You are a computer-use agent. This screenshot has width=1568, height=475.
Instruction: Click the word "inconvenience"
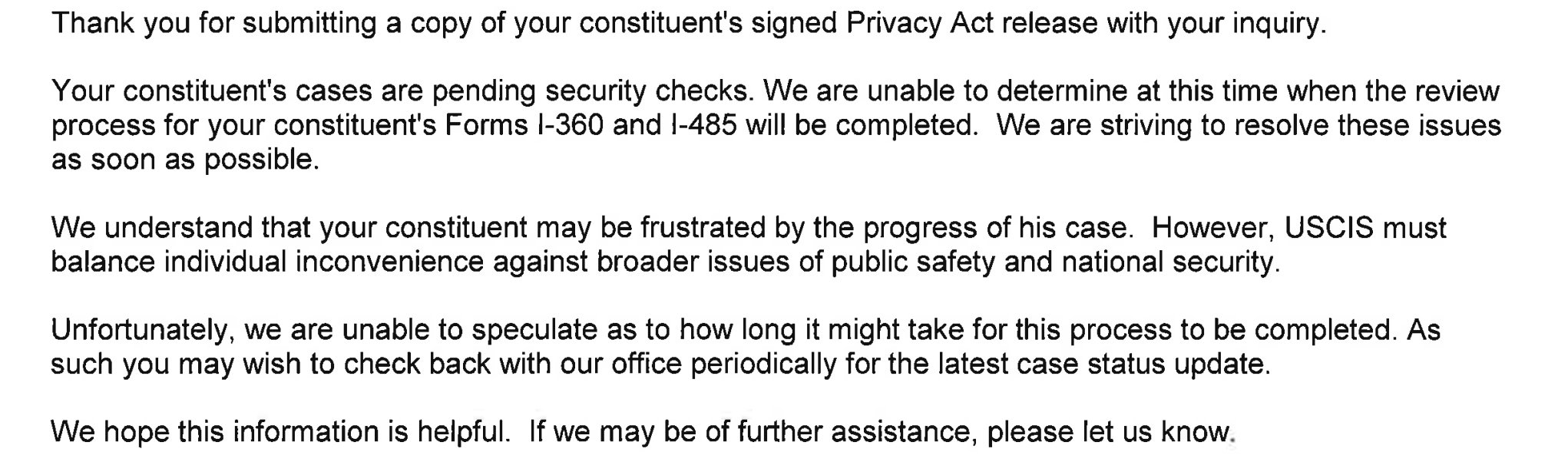[x=389, y=262]
